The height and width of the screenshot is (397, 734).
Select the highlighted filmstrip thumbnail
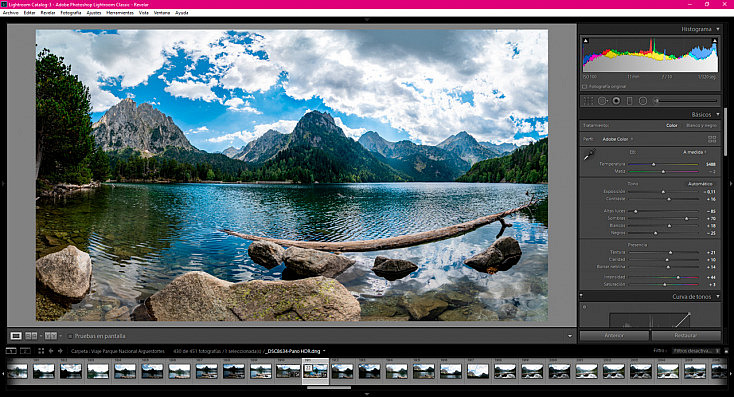(316, 372)
